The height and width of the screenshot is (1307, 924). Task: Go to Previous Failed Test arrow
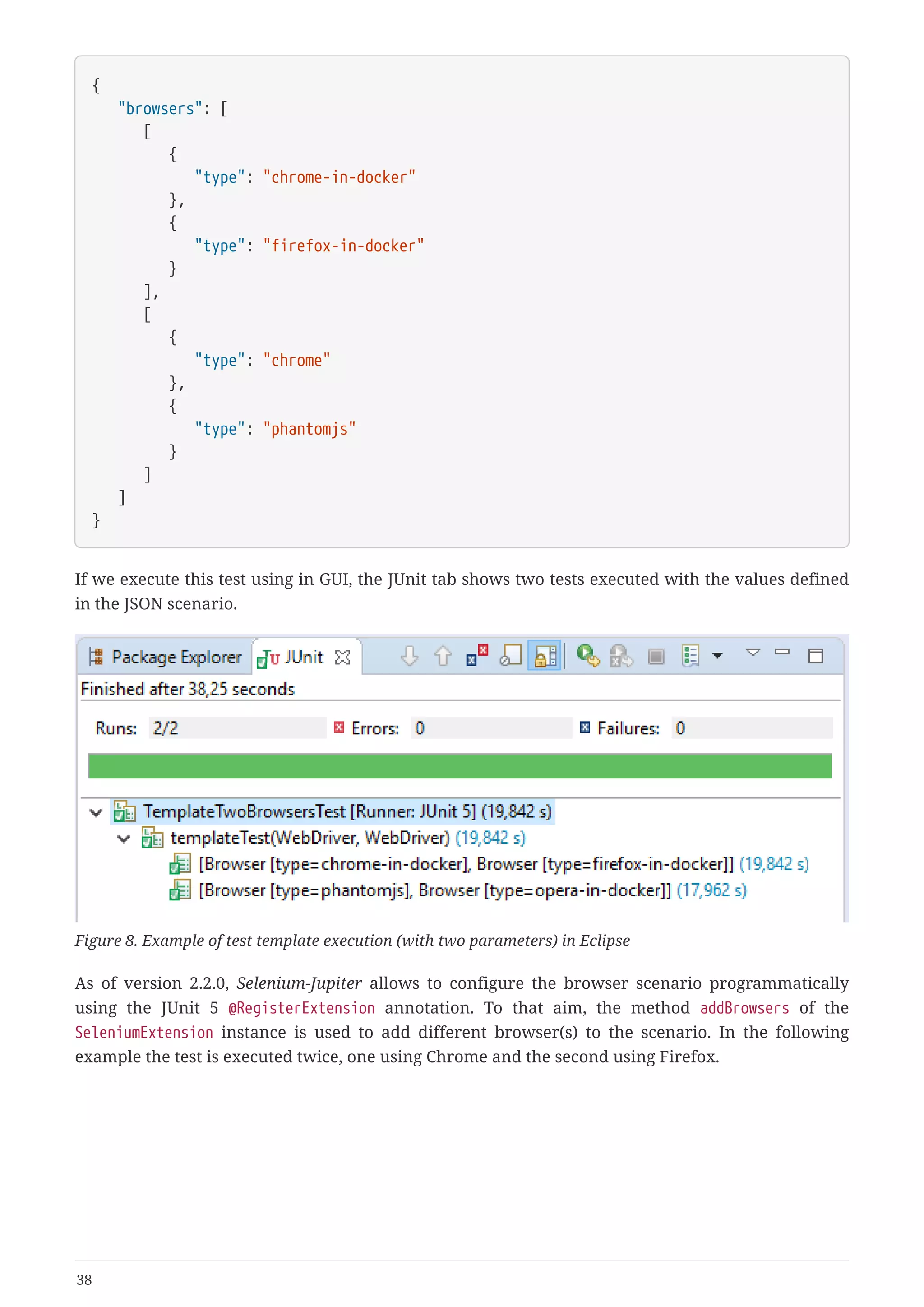[x=443, y=656]
